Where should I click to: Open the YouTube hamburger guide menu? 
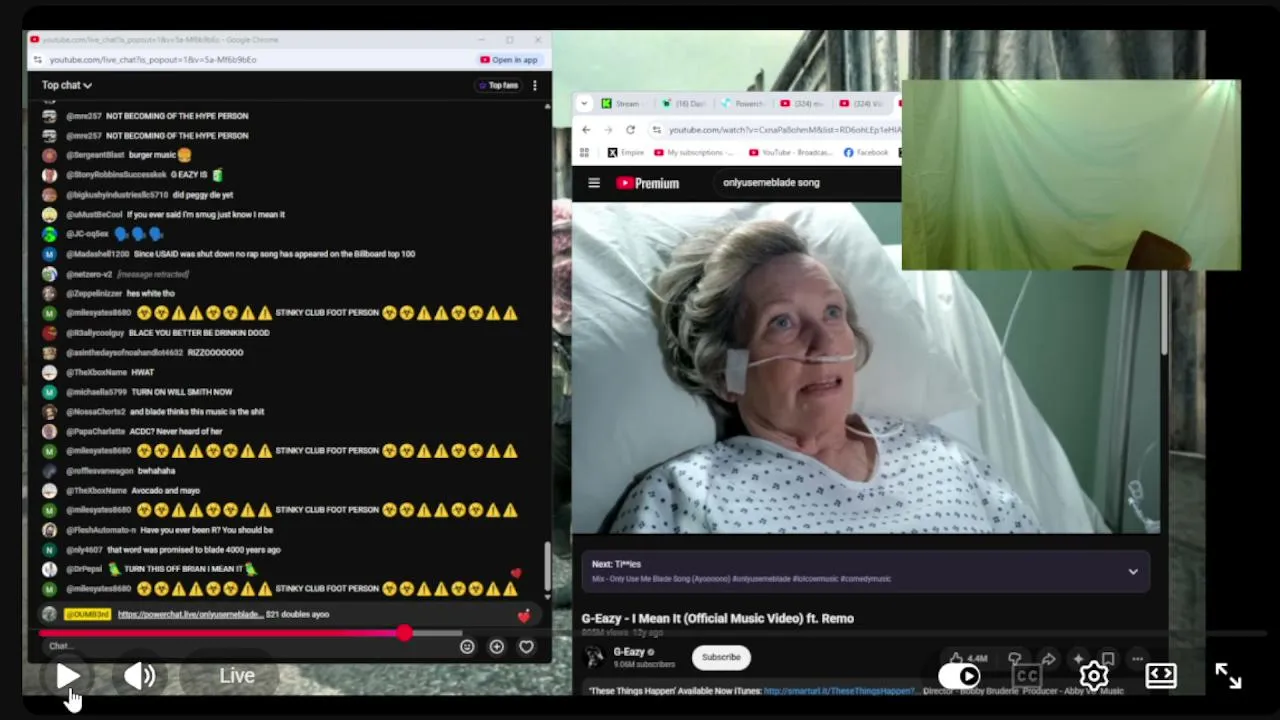[594, 183]
